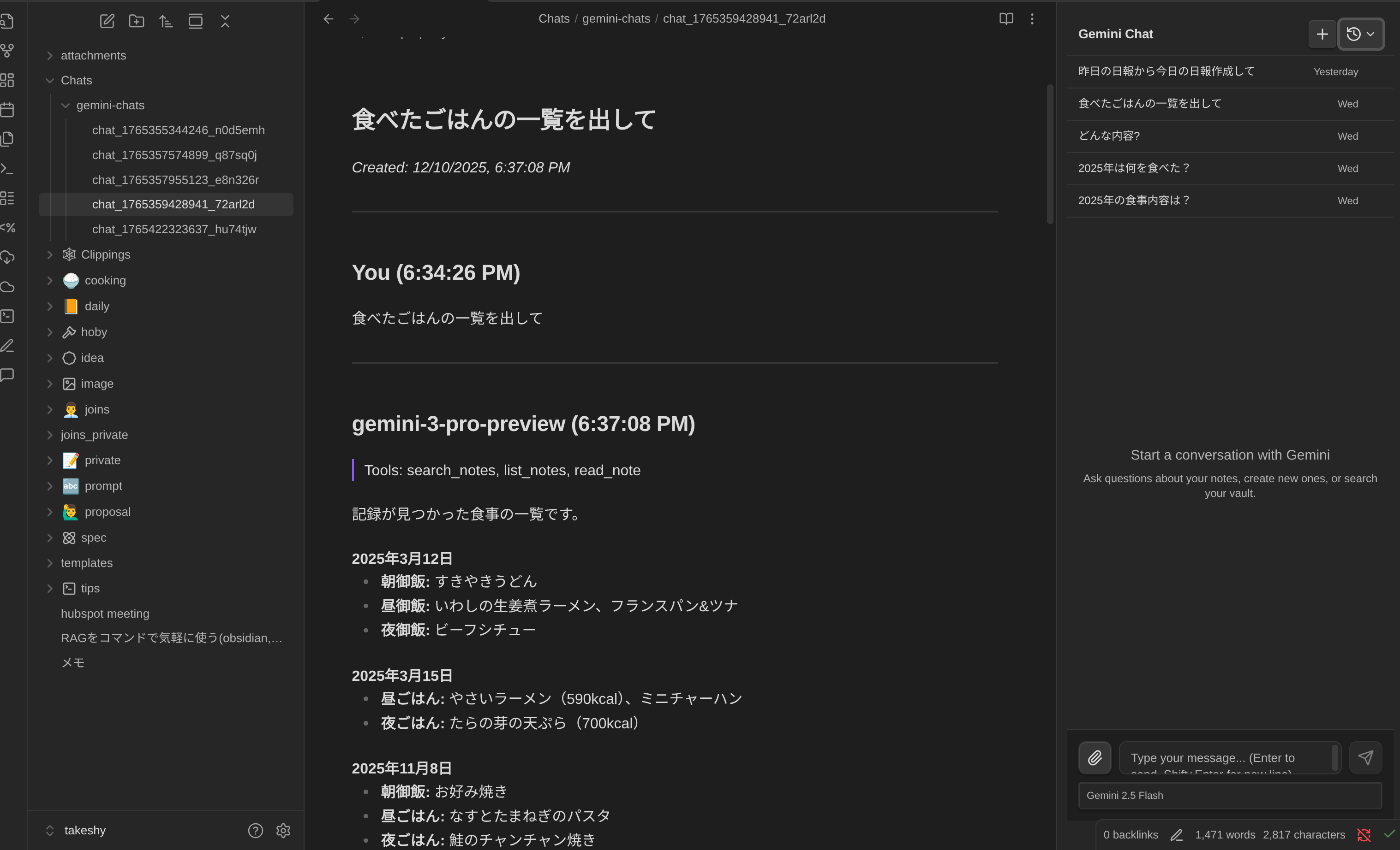Toggle the green checkmark in the status bar

click(x=1389, y=834)
